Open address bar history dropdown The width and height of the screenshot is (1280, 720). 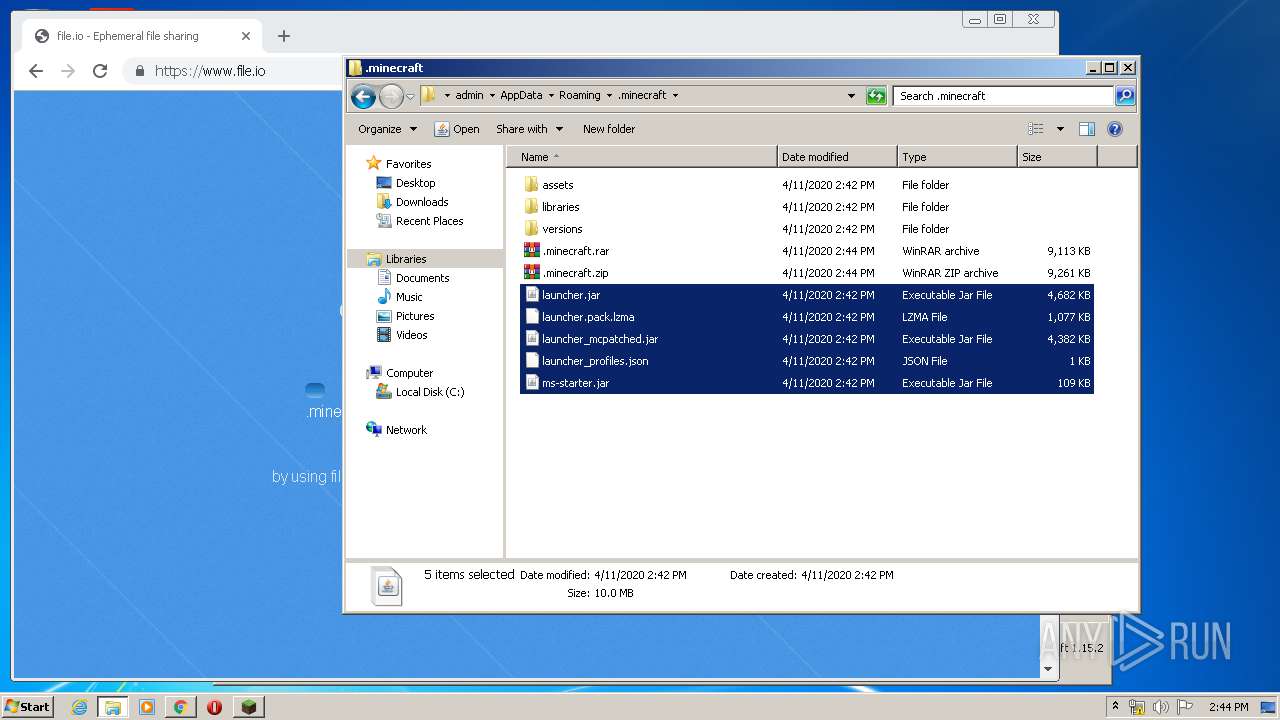852,96
